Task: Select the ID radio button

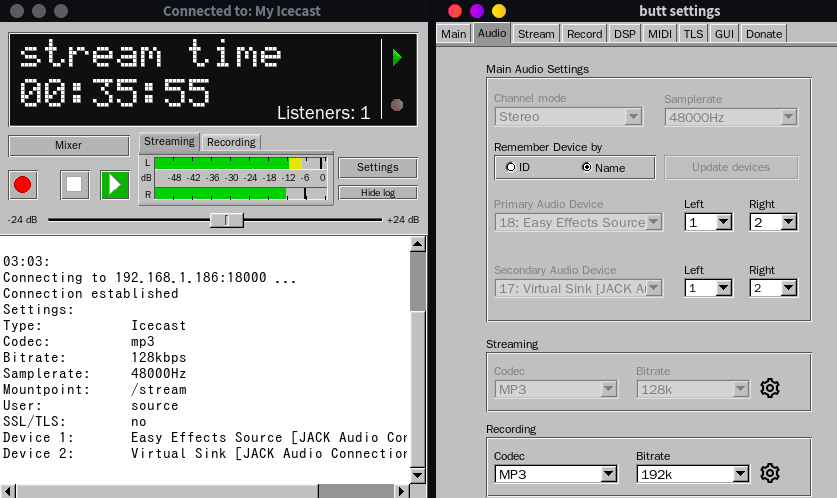Action: tap(511, 167)
